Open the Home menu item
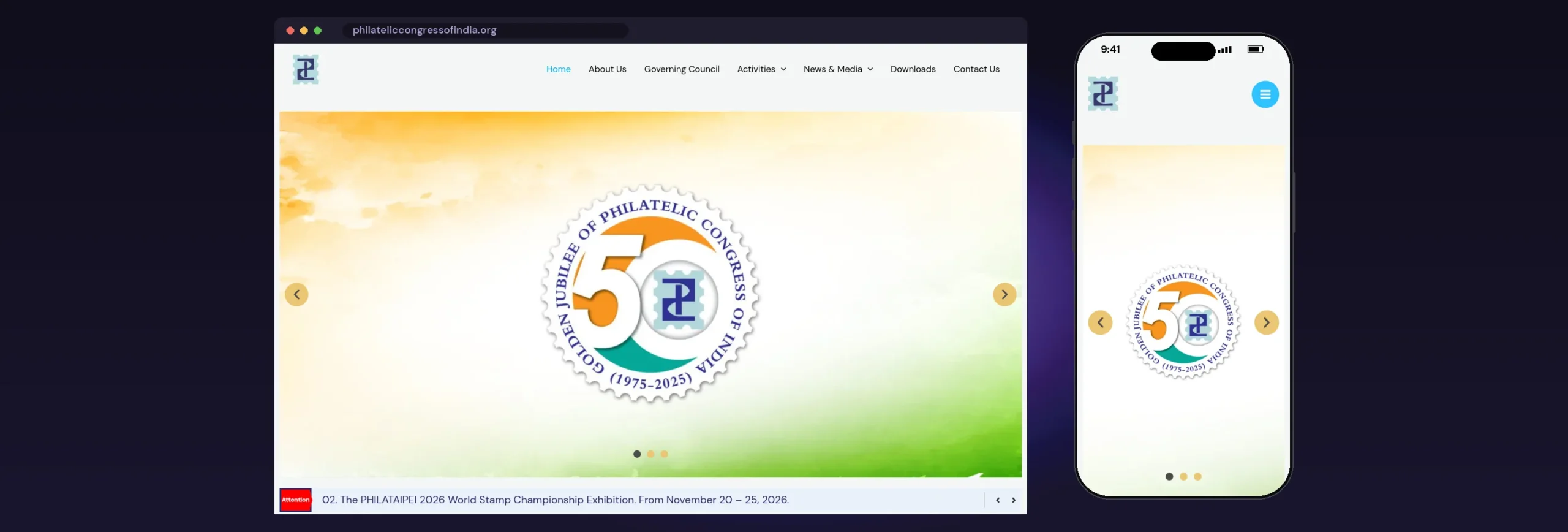The width and height of the screenshot is (1568, 532). 558,69
